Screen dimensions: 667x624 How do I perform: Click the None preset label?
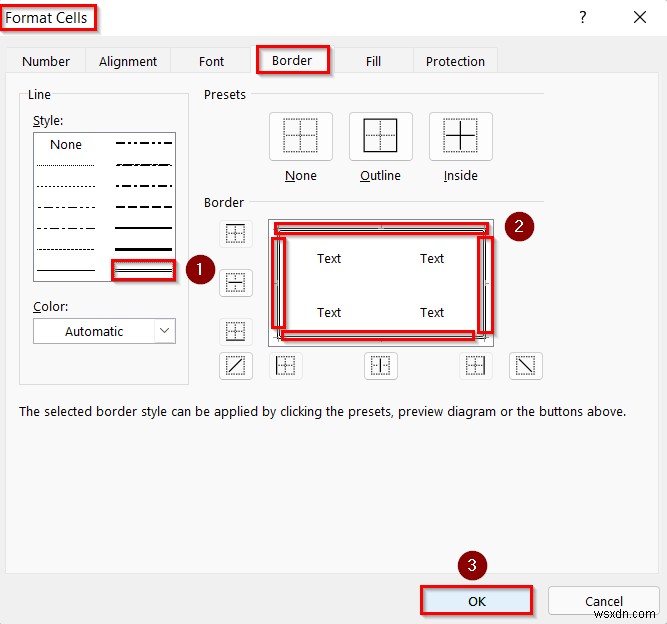(301, 176)
